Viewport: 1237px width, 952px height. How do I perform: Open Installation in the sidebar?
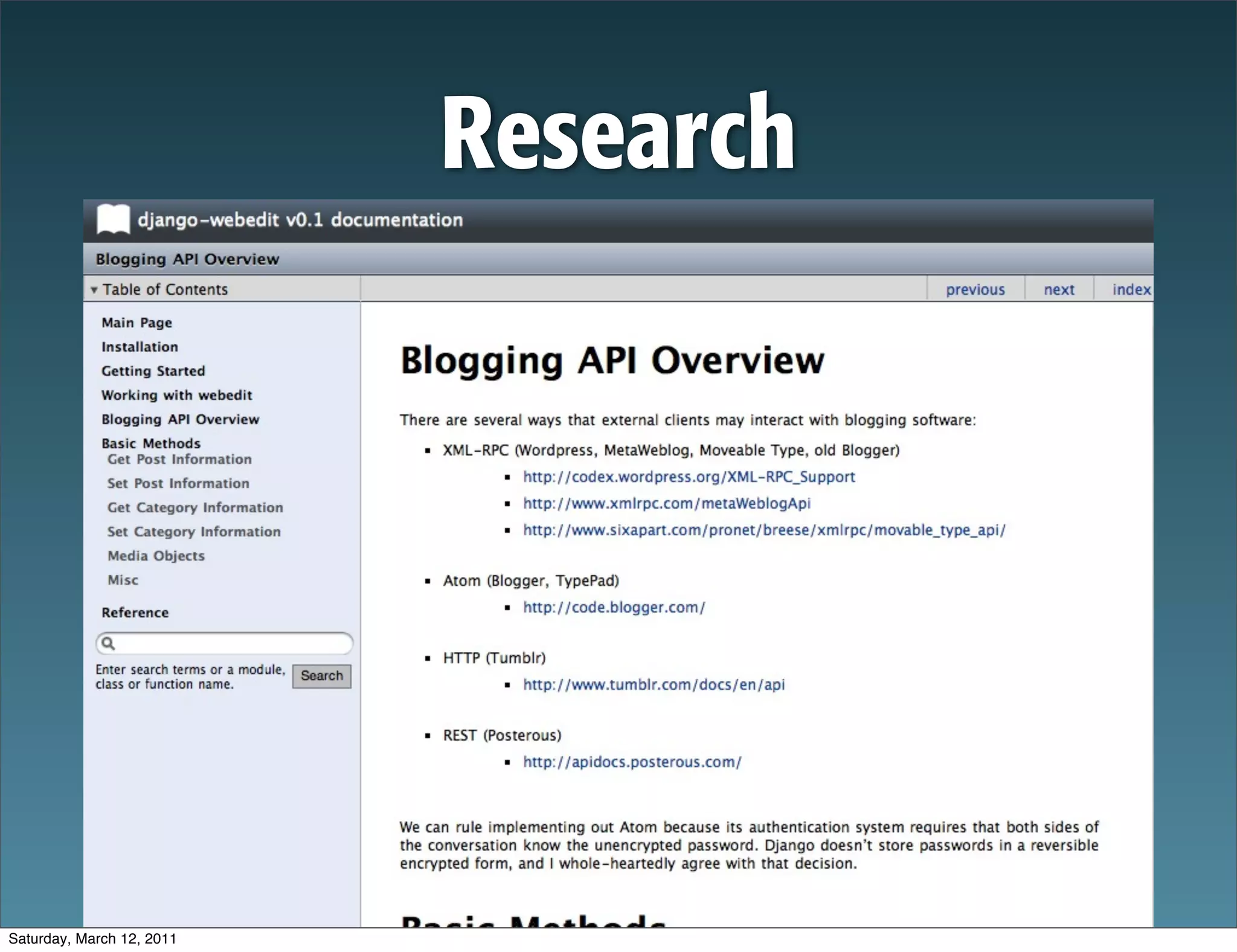(140, 347)
